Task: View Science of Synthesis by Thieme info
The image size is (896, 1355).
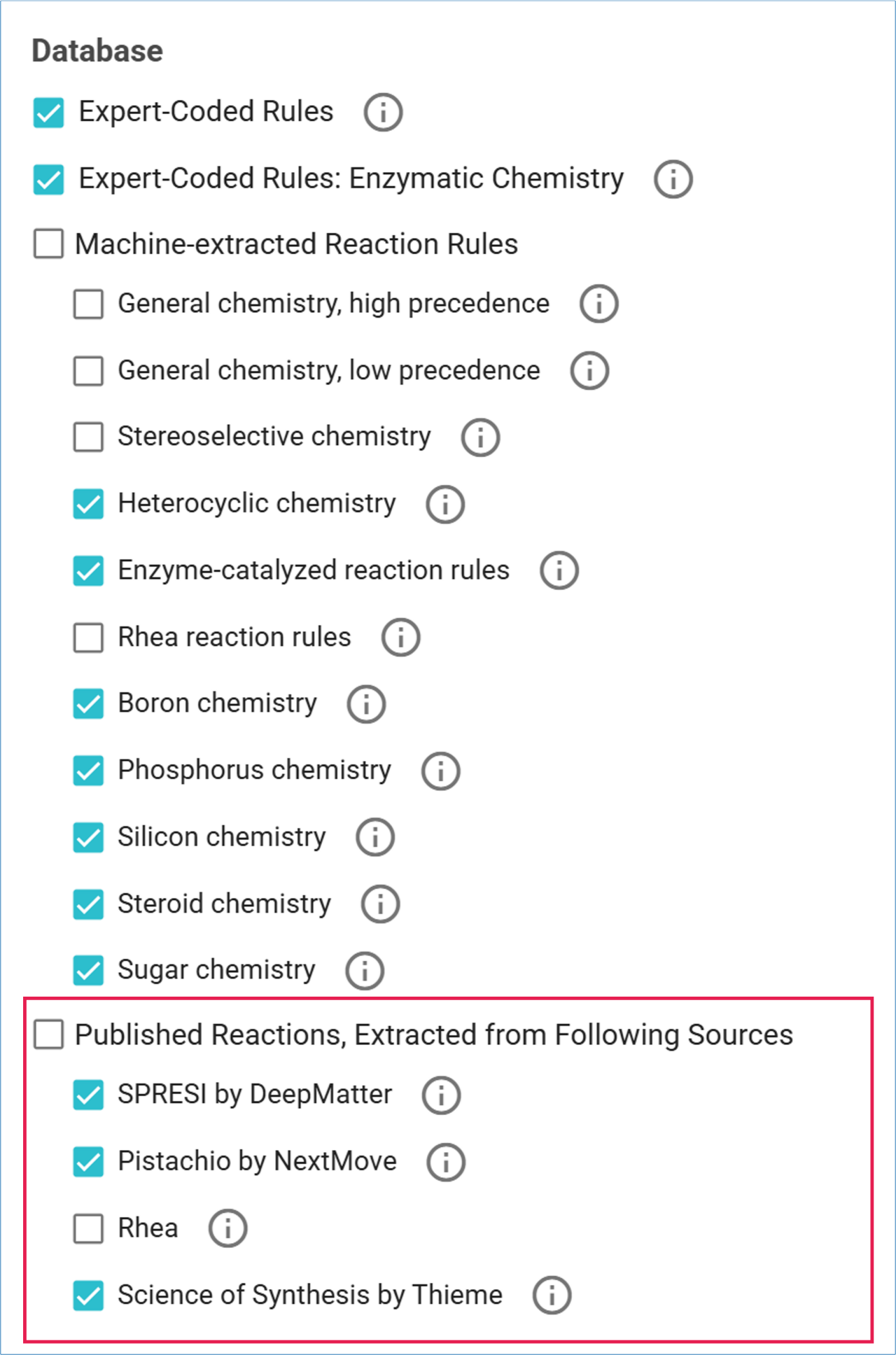Action: 552,1296
